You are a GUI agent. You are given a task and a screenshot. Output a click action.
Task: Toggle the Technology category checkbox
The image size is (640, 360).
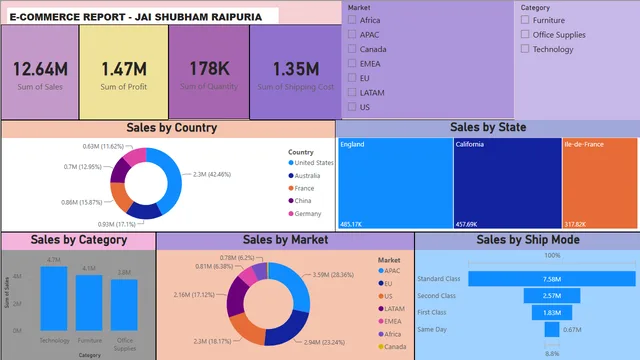tap(525, 49)
